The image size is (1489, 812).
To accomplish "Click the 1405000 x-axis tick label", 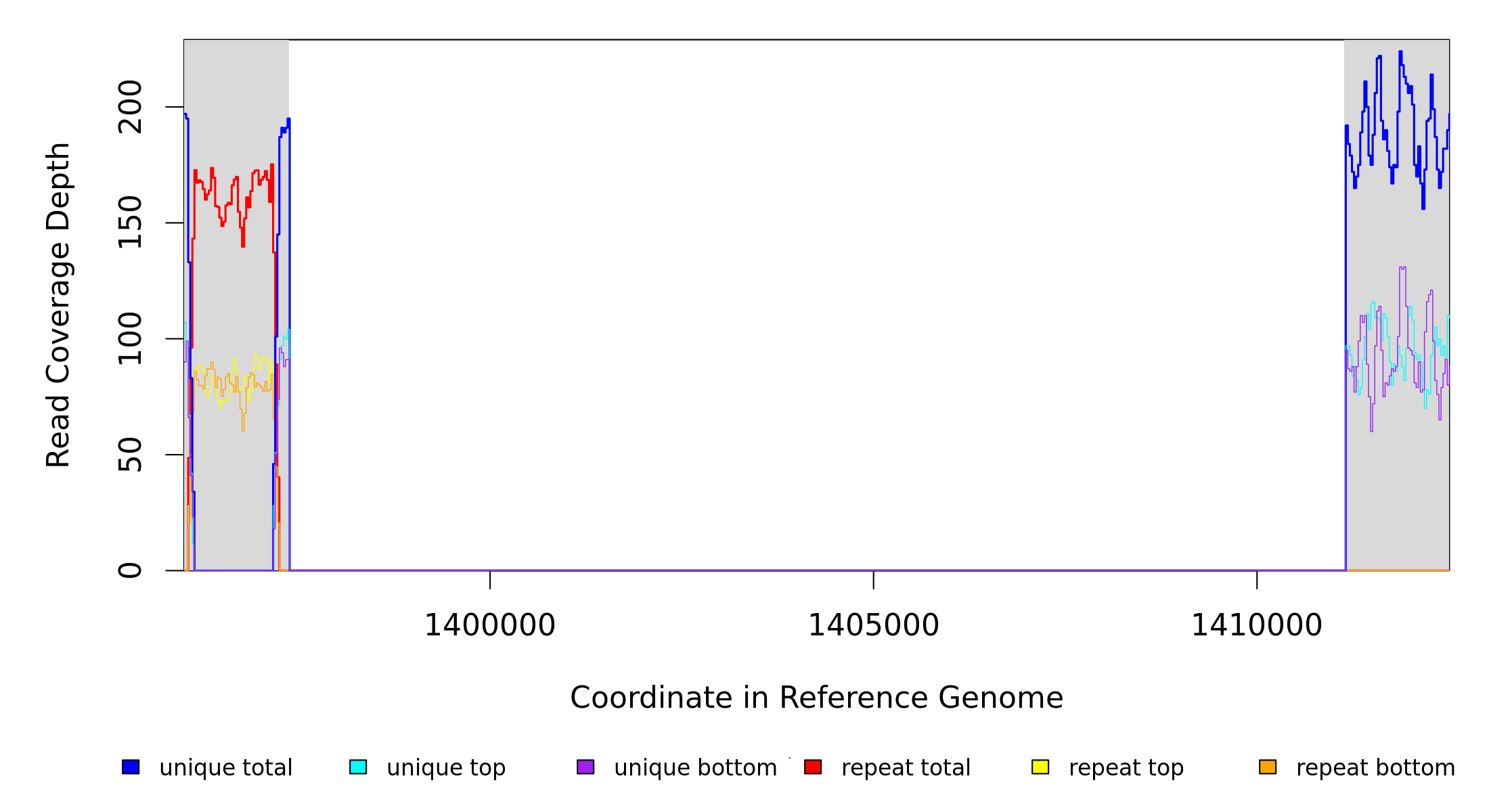I will click(x=873, y=625).
